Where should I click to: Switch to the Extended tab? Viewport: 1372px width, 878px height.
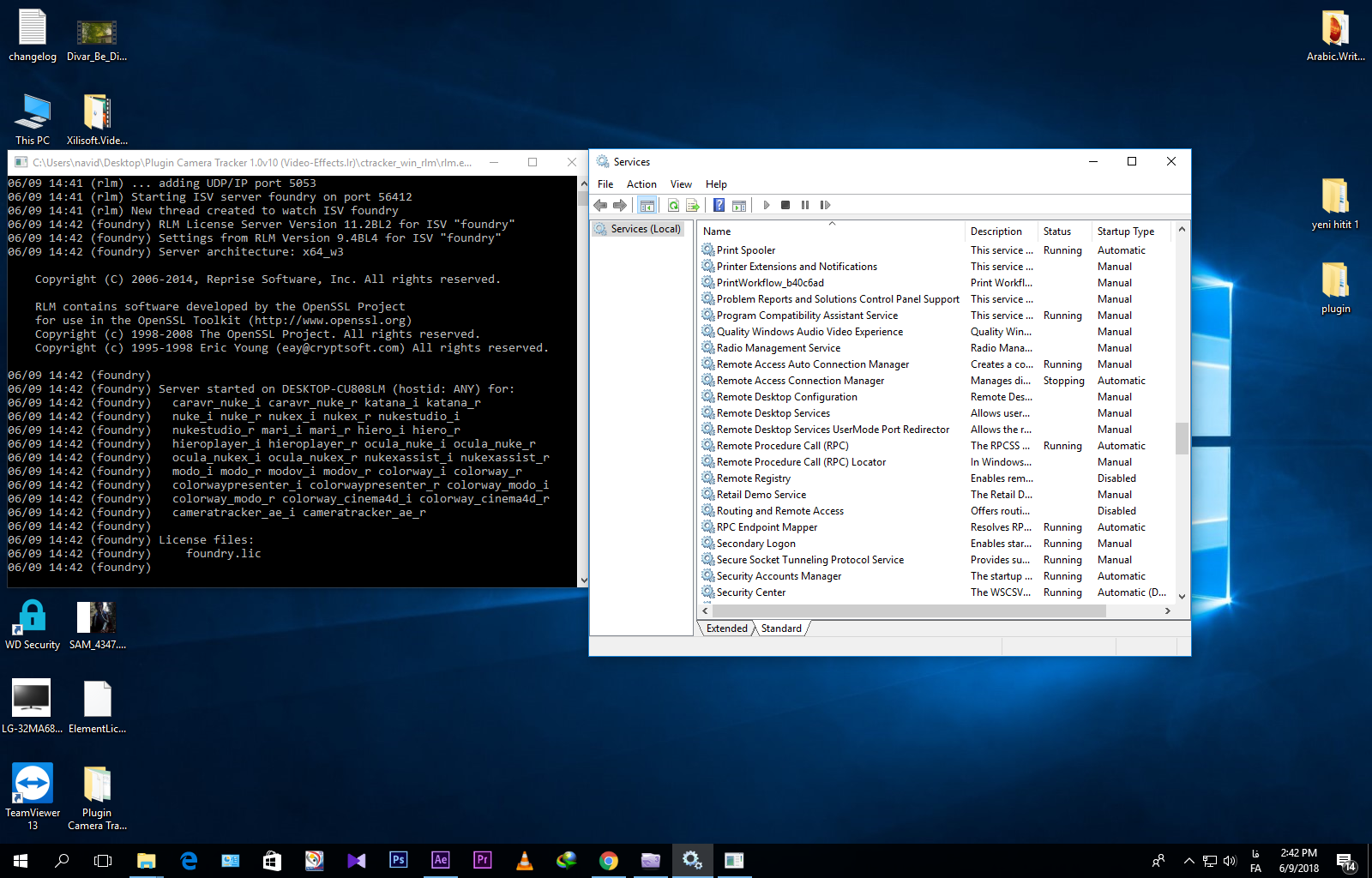pyautogui.click(x=726, y=628)
